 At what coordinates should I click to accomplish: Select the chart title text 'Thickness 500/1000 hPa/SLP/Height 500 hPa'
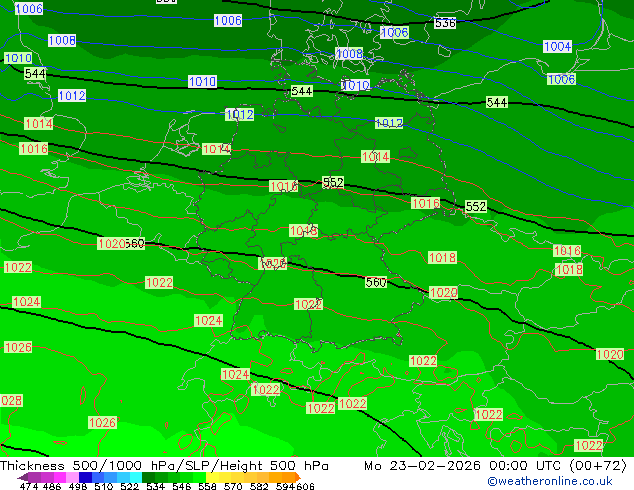[x=164, y=466]
